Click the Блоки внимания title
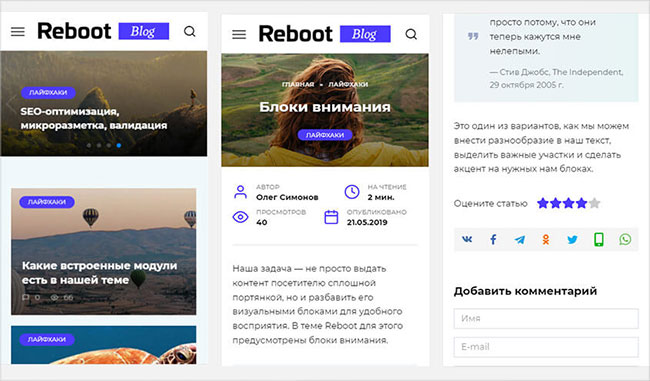This screenshot has height=381, width=650. [325, 107]
